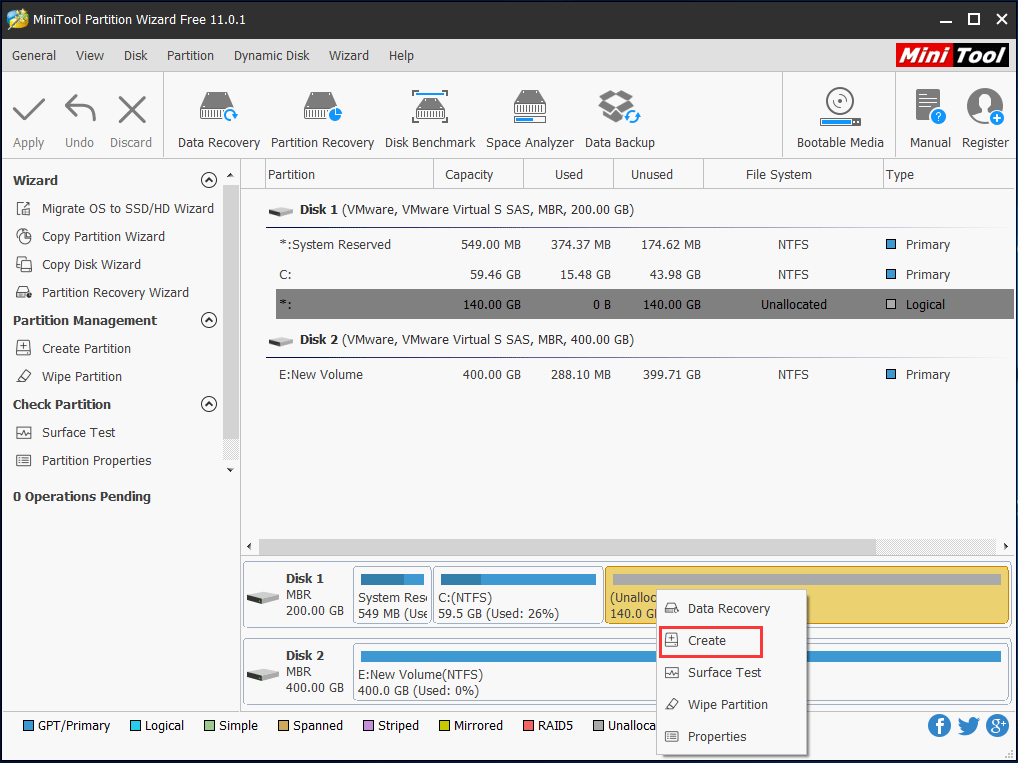
Task: Select Disk 2 icon in disk map
Action: coord(263,675)
